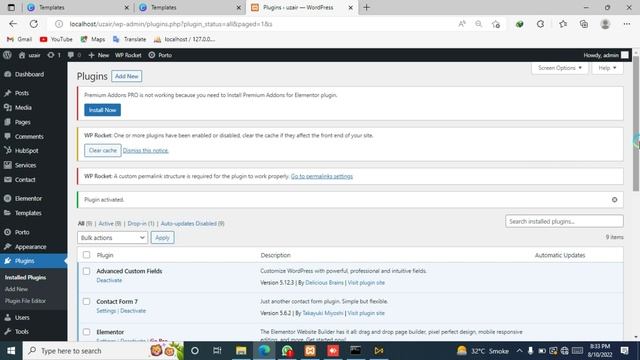This screenshot has height=360, width=640.
Task: Open Add New in Plugins submenu
Action: pos(16,289)
